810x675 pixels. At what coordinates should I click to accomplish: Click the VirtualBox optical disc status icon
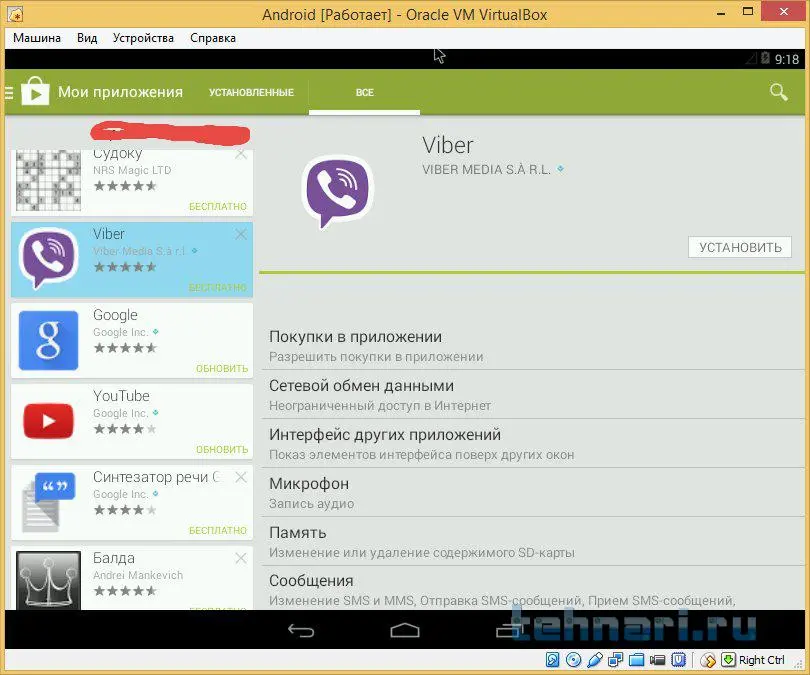click(573, 660)
